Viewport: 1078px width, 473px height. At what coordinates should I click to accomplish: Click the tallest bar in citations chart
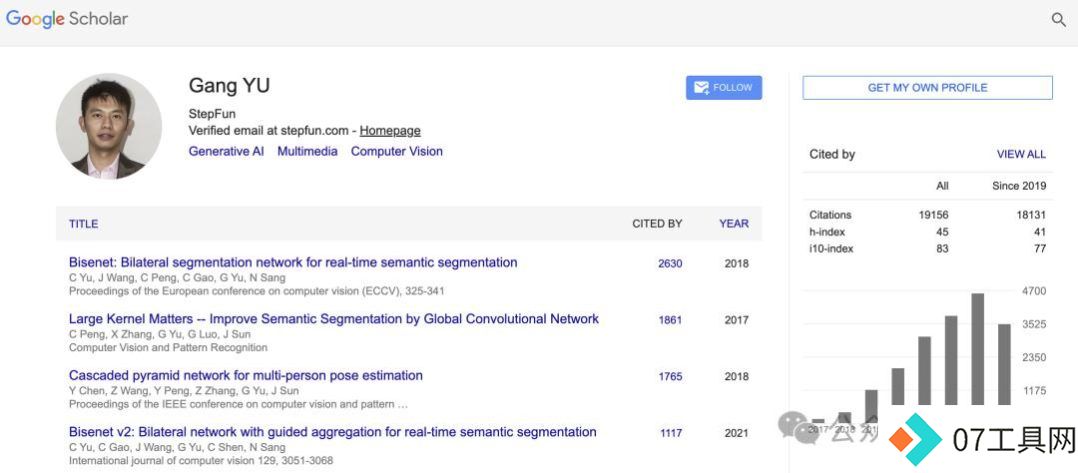(977, 349)
